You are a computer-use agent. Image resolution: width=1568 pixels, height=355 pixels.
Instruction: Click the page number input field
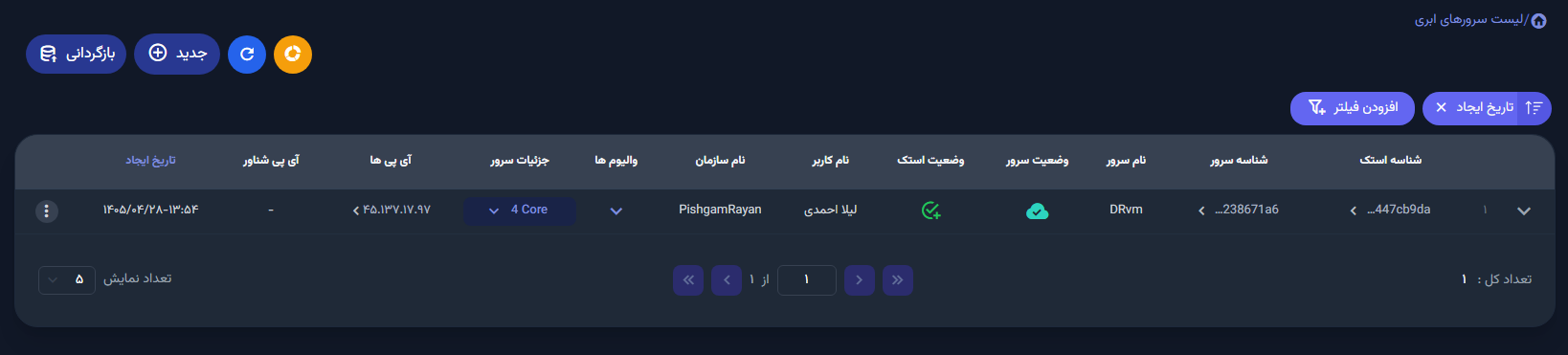coord(807,280)
